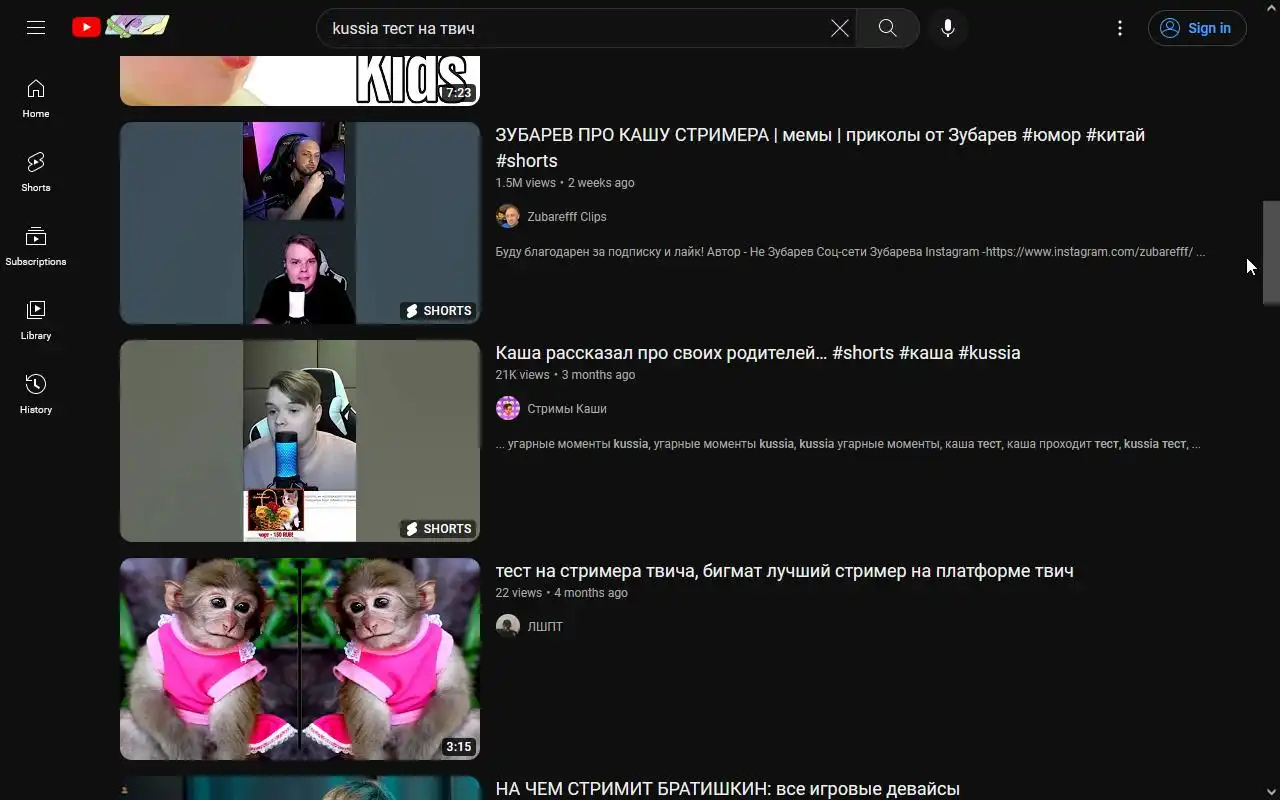Sign in to YouTube account
This screenshot has width=1280, height=800.
coord(1197,28)
